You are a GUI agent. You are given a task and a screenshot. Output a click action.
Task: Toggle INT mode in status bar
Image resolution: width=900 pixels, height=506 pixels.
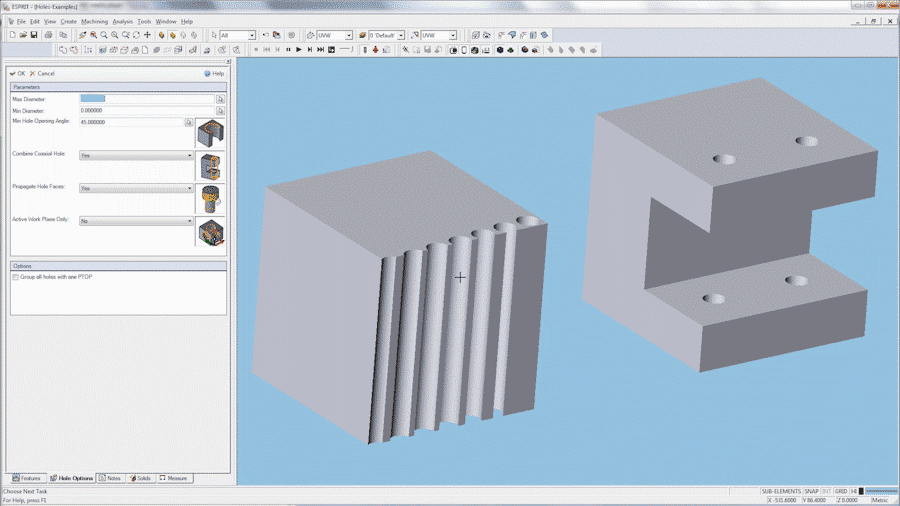(827, 492)
